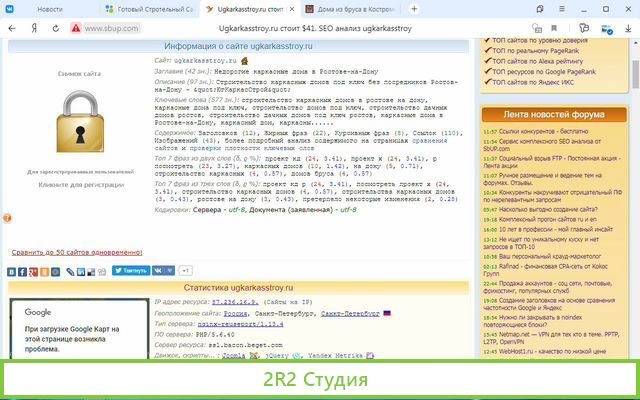The width and height of the screenshot is (640, 400).
Task: Open ТОП по реальному PageRank
Action: (536, 51)
